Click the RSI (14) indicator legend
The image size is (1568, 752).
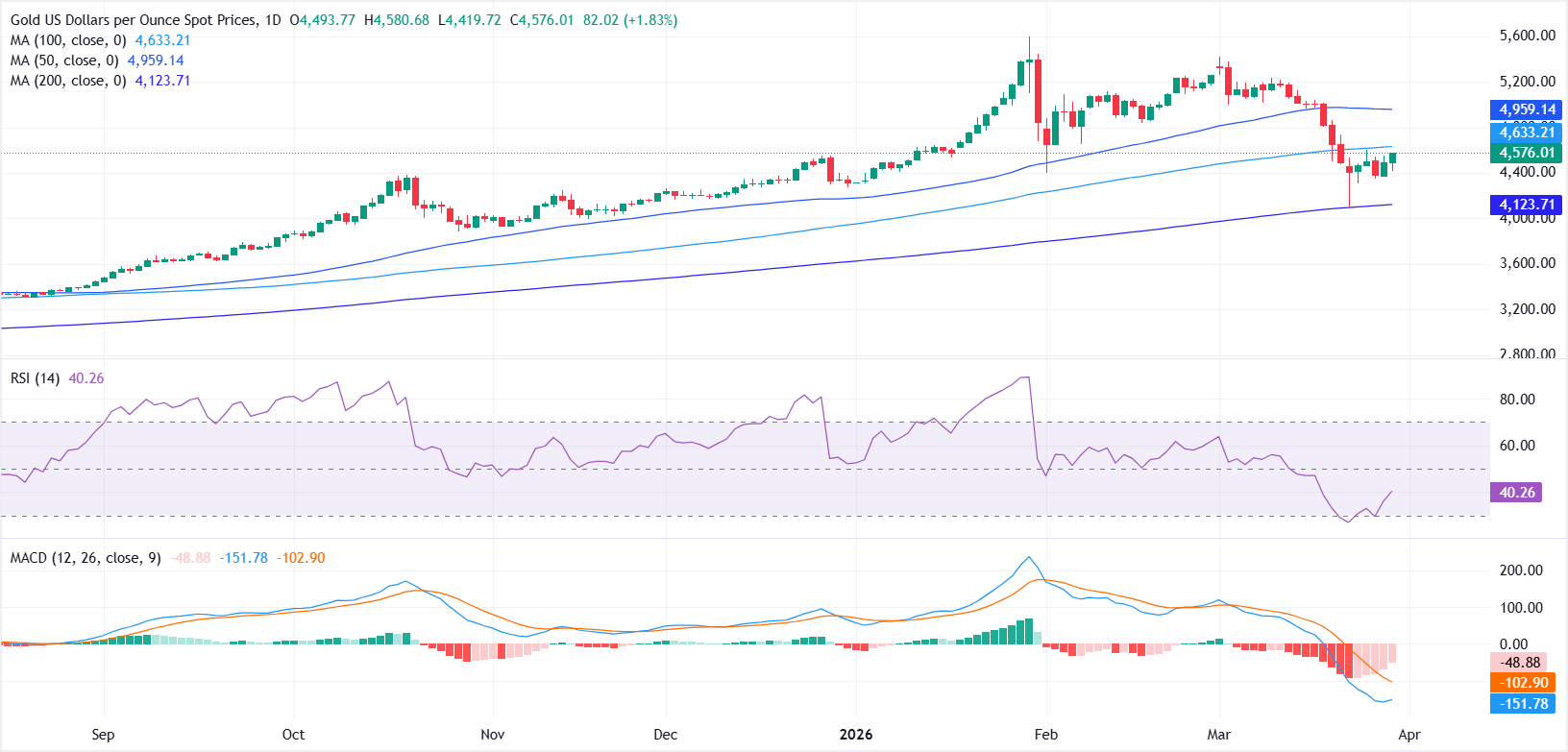point(35,378)
